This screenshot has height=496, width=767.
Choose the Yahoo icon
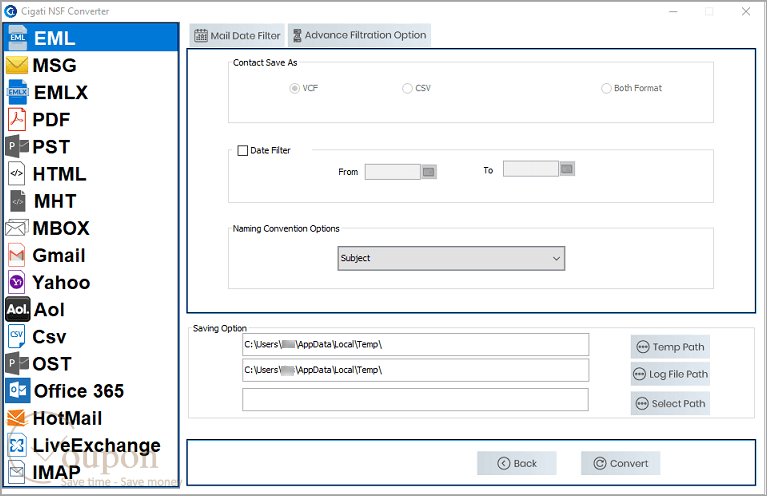pos(17,282)
